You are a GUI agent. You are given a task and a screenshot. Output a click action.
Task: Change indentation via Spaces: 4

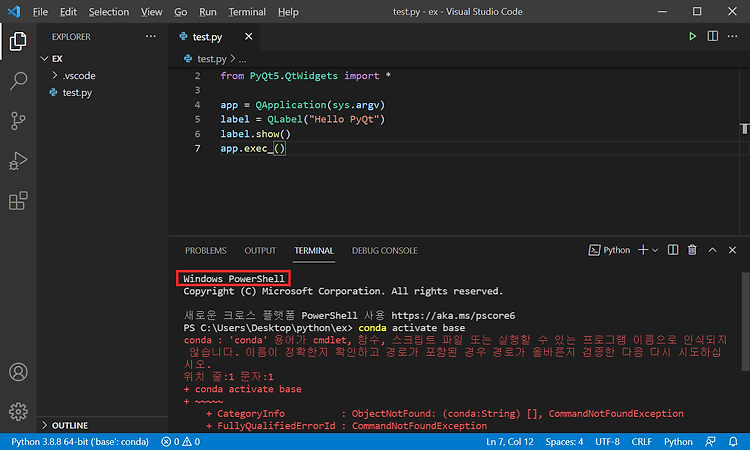tap(564, 441)
